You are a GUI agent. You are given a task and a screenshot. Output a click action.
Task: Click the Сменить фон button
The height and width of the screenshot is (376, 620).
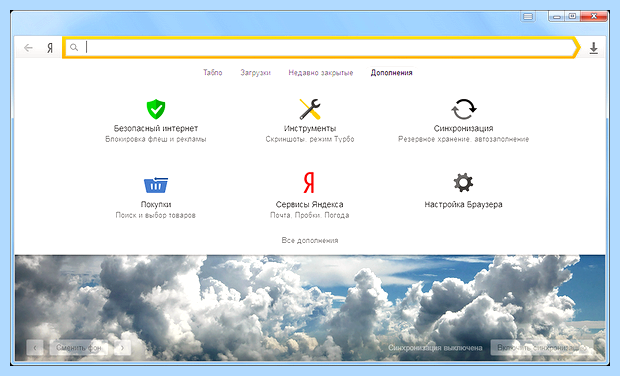[79, 348]
